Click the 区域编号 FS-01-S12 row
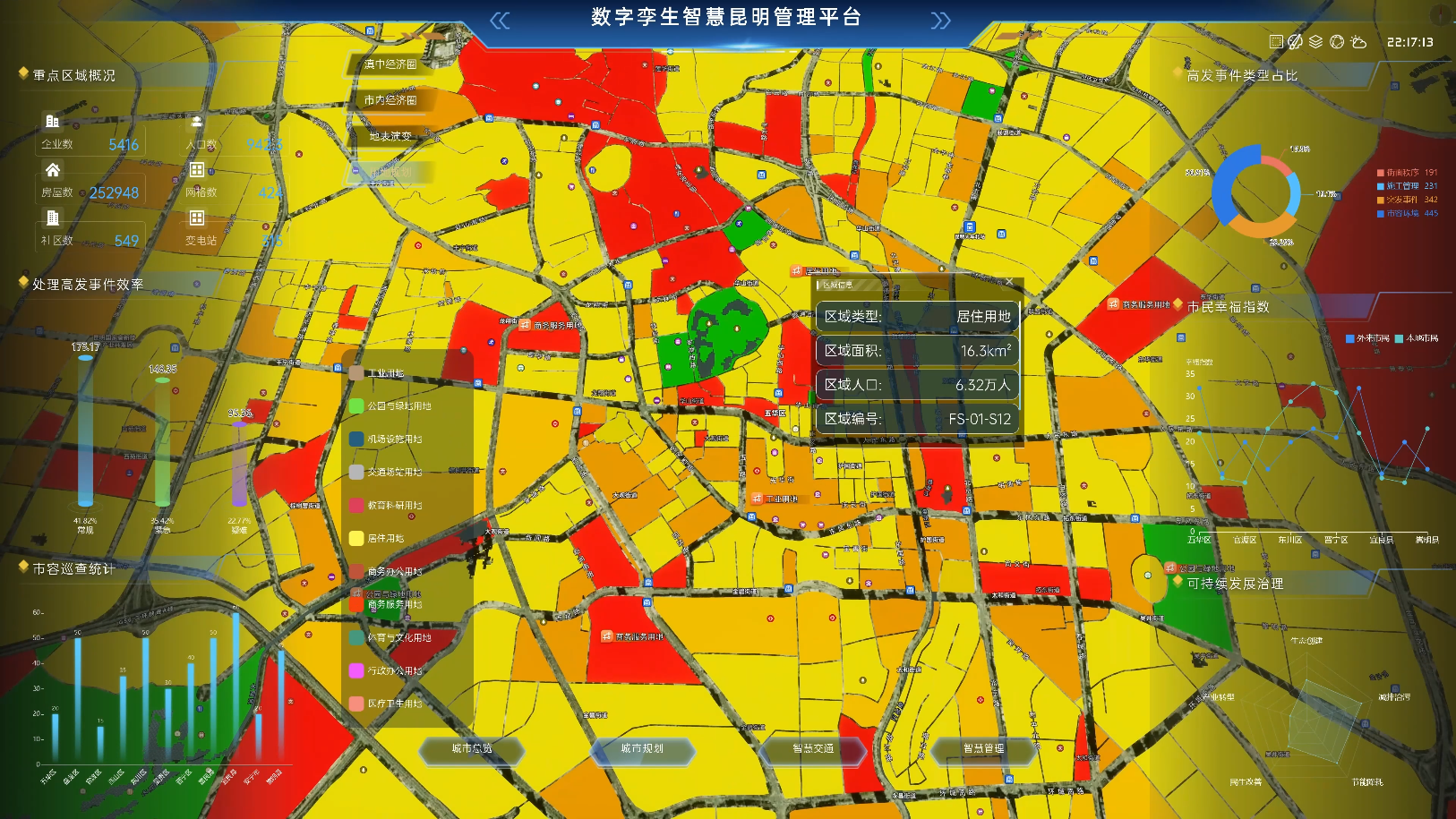 click(918, 418)
